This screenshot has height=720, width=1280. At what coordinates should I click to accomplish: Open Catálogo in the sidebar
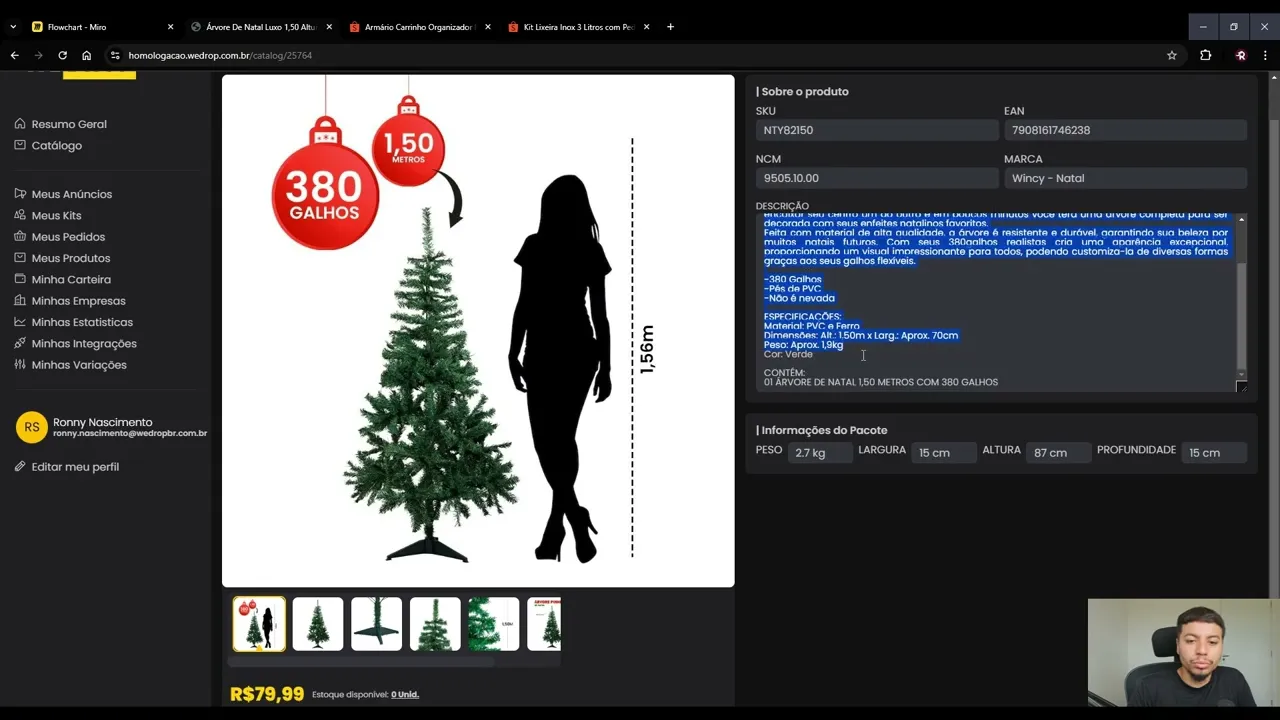click(x=57, y=145)
